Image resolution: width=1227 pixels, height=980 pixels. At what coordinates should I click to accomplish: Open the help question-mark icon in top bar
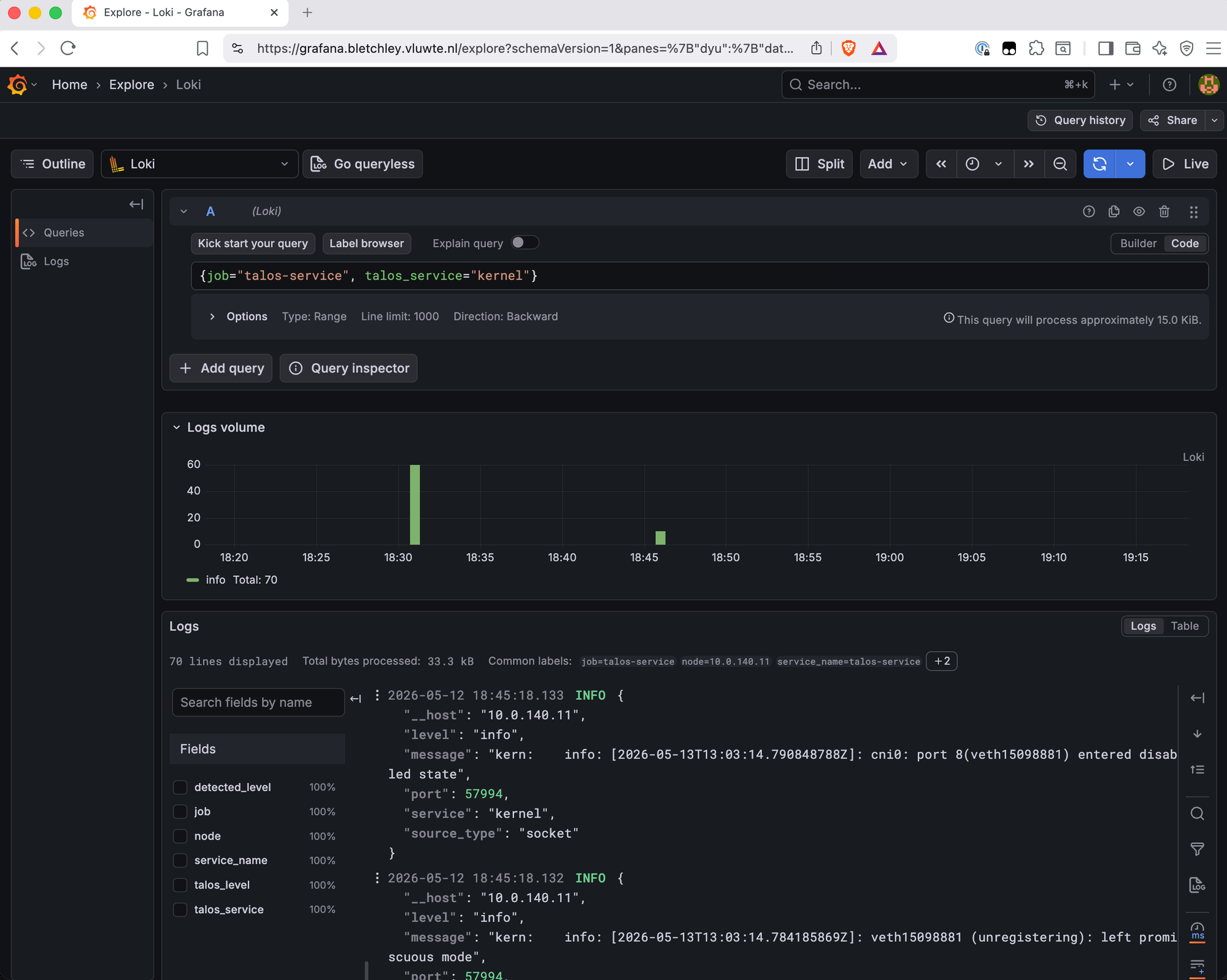pyautogui.click(x=1169, y=85)
